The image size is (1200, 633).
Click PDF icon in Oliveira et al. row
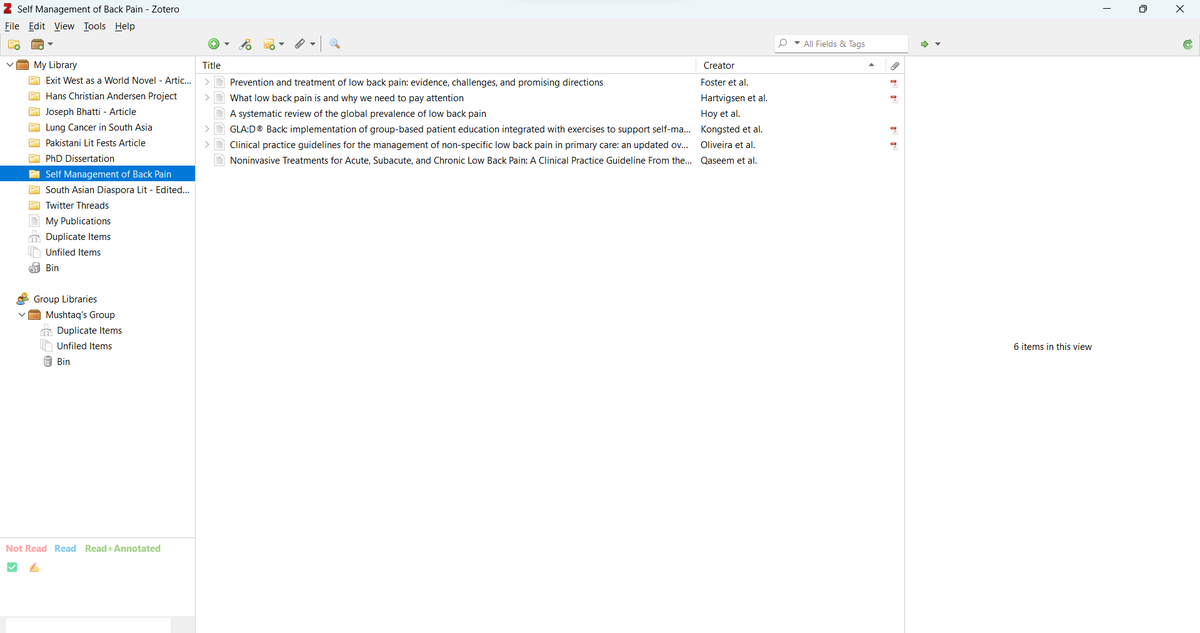coord(893,145)
